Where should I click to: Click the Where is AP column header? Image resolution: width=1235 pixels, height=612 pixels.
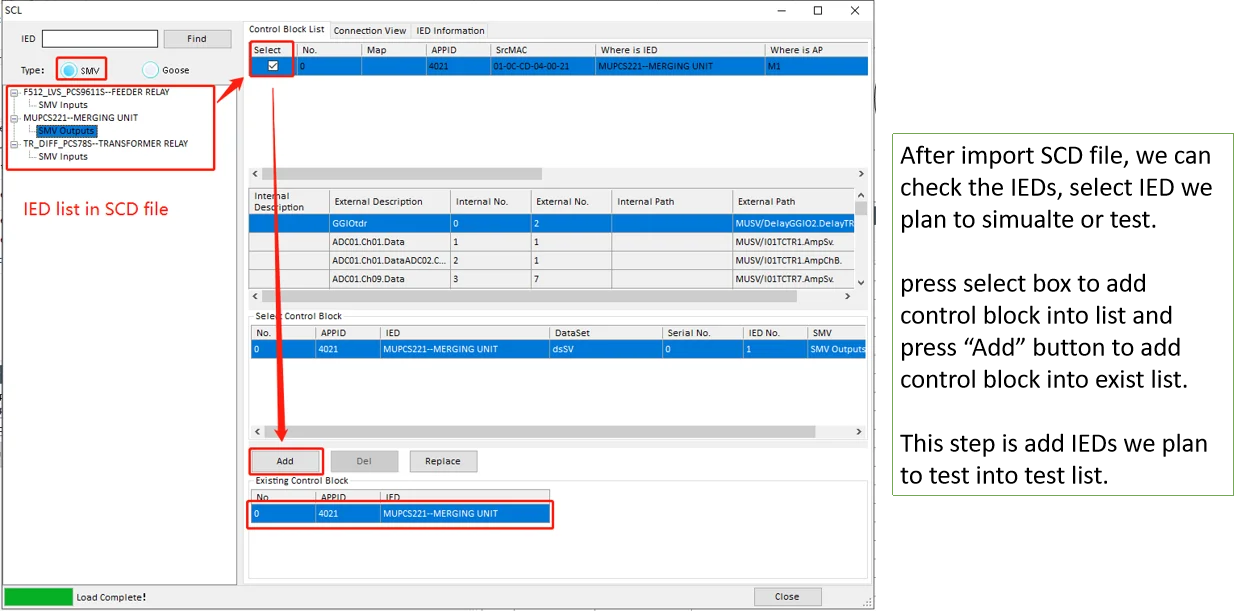pos(816,50)
